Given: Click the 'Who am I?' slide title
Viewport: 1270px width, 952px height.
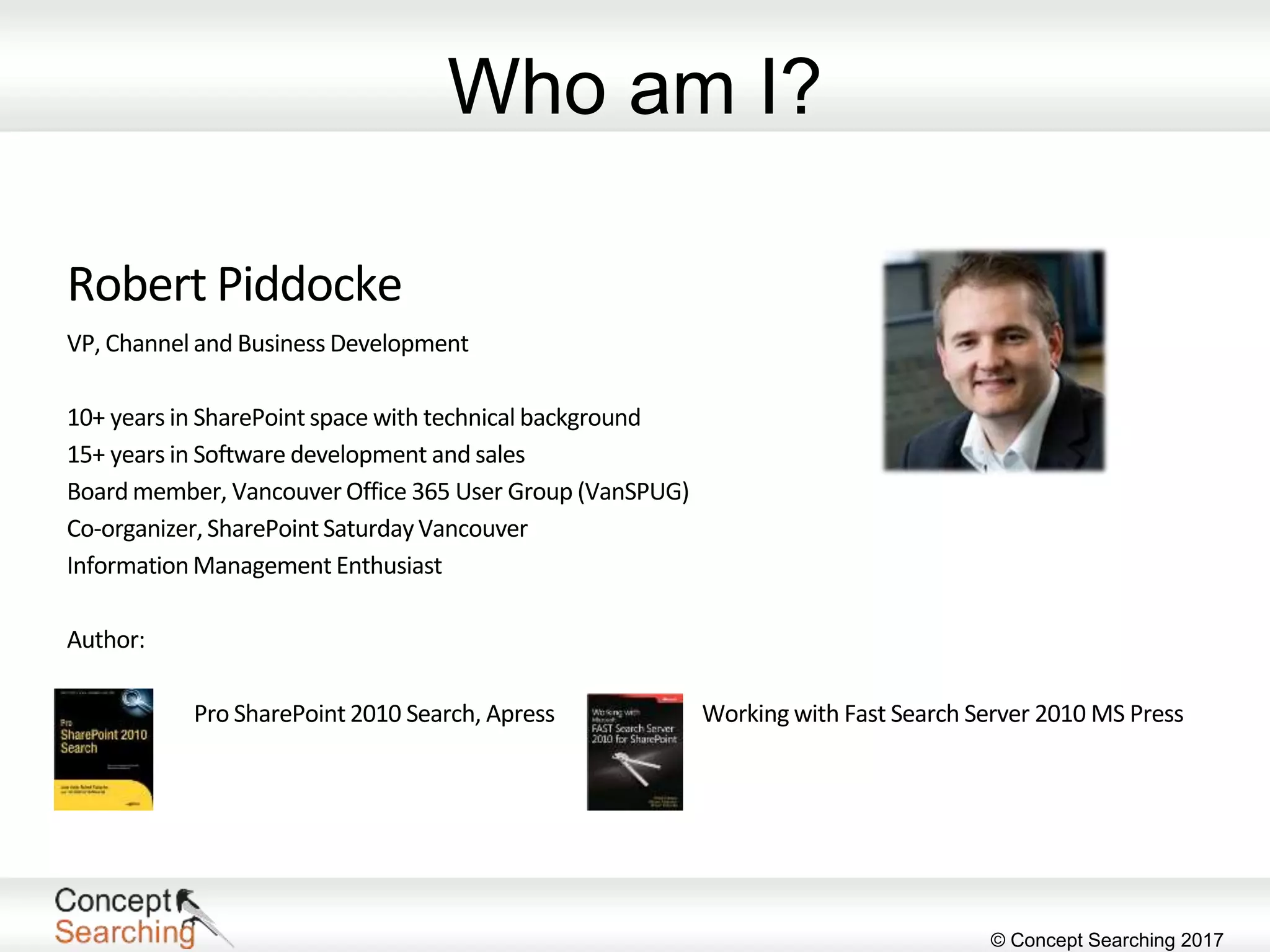Looking at the screenshot, I should pos(634,87).
